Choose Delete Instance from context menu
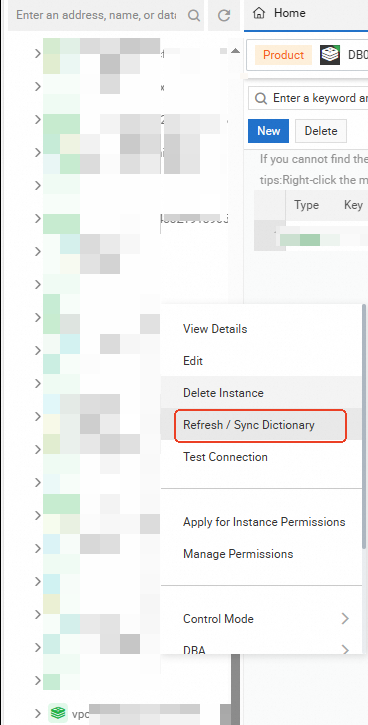Screen dimensions: 368x725 (x=223, y=393)
